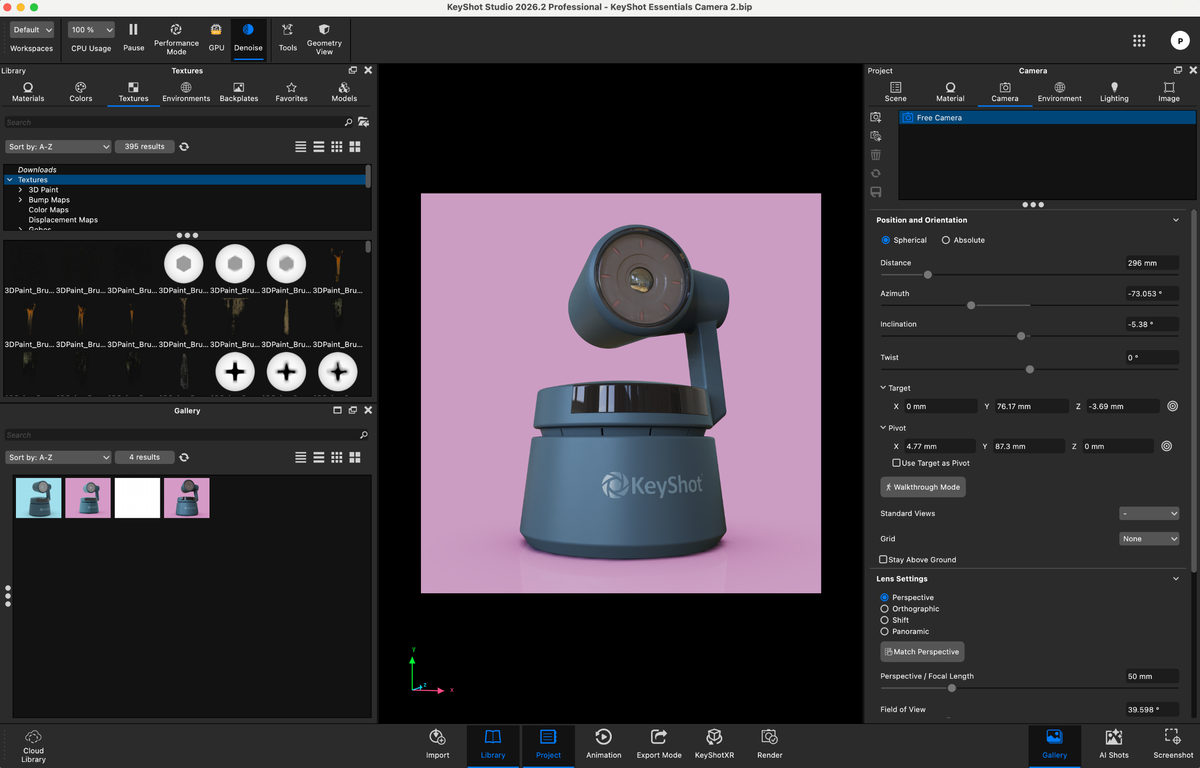1200x768 pixels.
Task: Open the Cloud Library
Action: 33,746
